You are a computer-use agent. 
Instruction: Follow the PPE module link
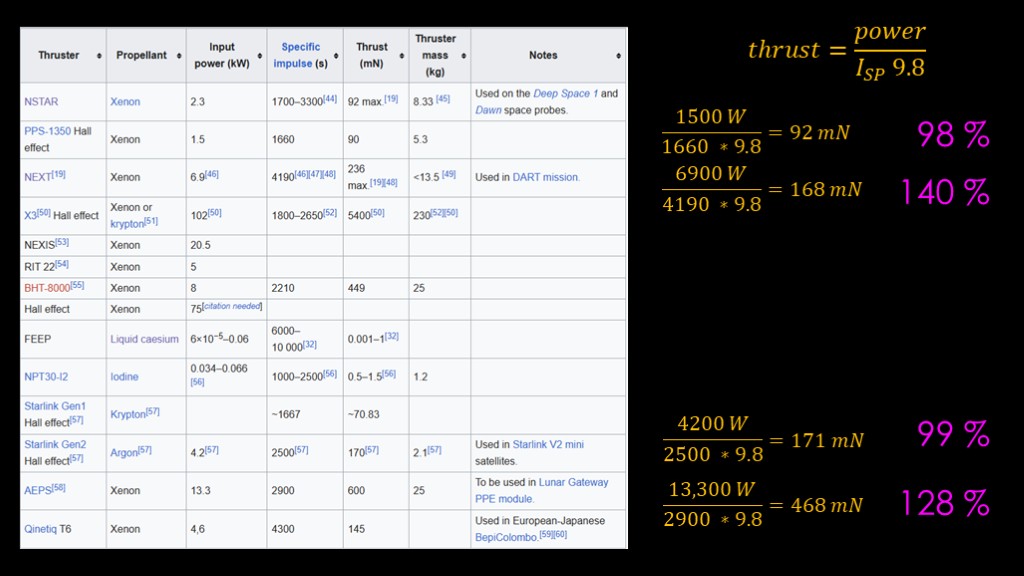point(504,499)
